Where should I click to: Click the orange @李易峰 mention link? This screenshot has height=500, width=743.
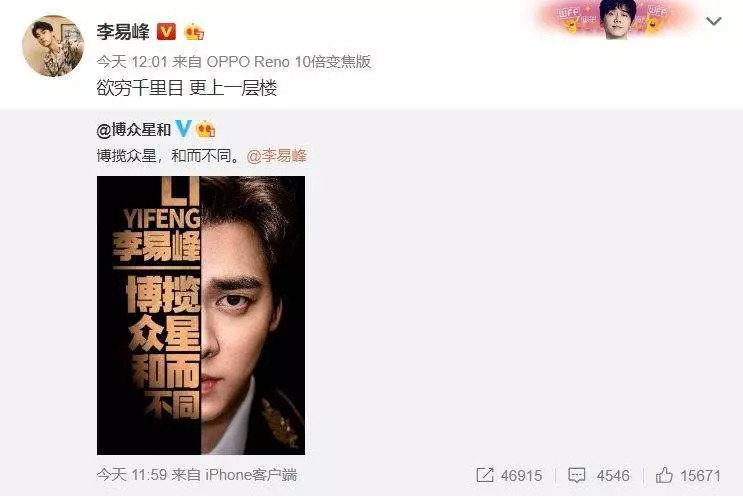[x=277, y=155]
